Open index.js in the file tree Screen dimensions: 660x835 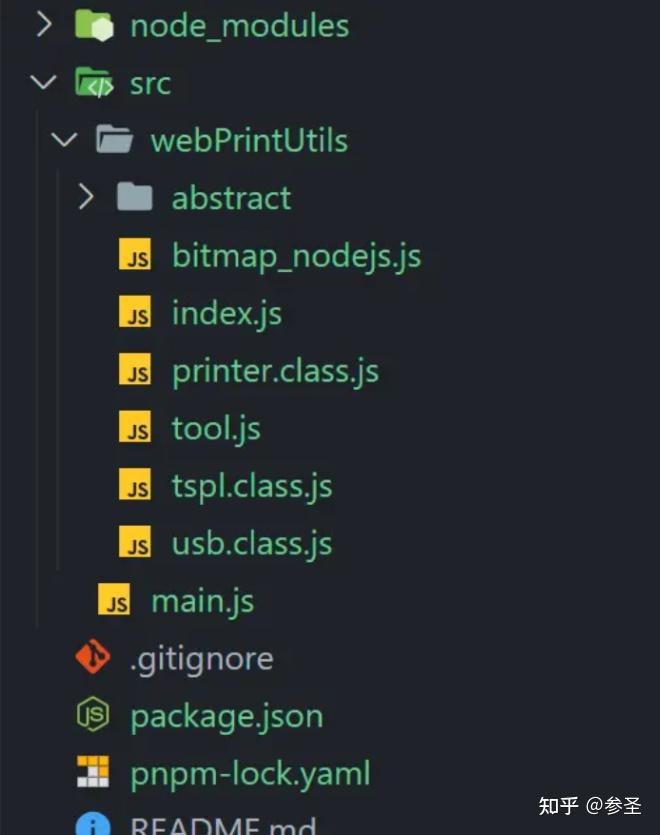[226, 313]
